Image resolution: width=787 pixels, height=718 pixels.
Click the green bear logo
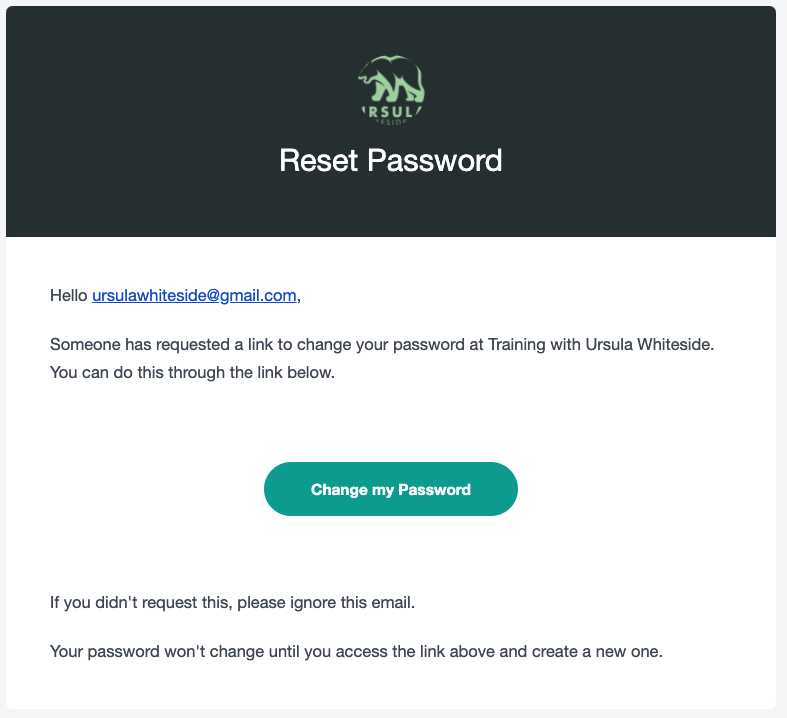tap(391, 90)
